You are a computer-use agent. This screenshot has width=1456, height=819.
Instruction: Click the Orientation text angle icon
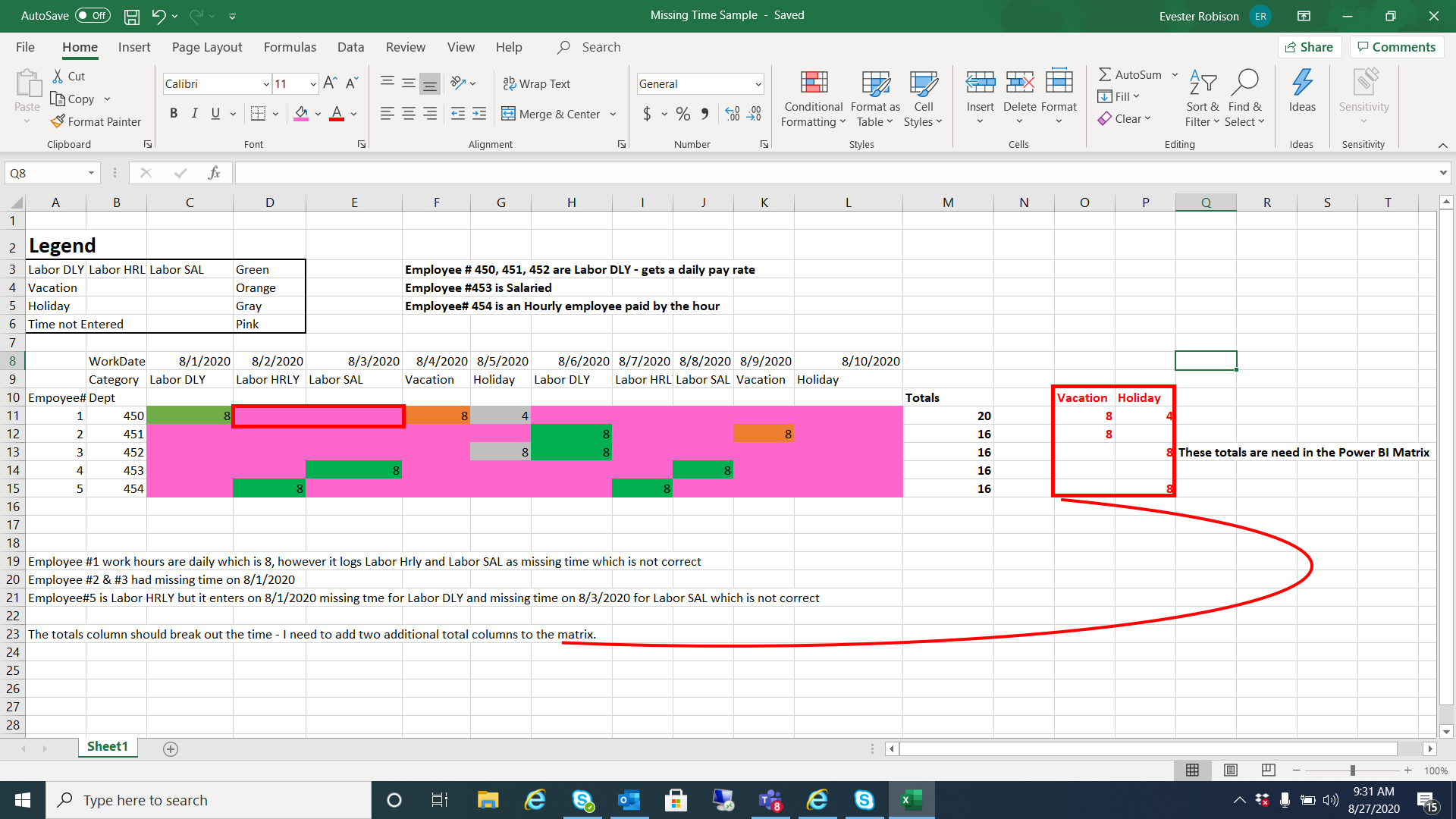tap(458, 83)
